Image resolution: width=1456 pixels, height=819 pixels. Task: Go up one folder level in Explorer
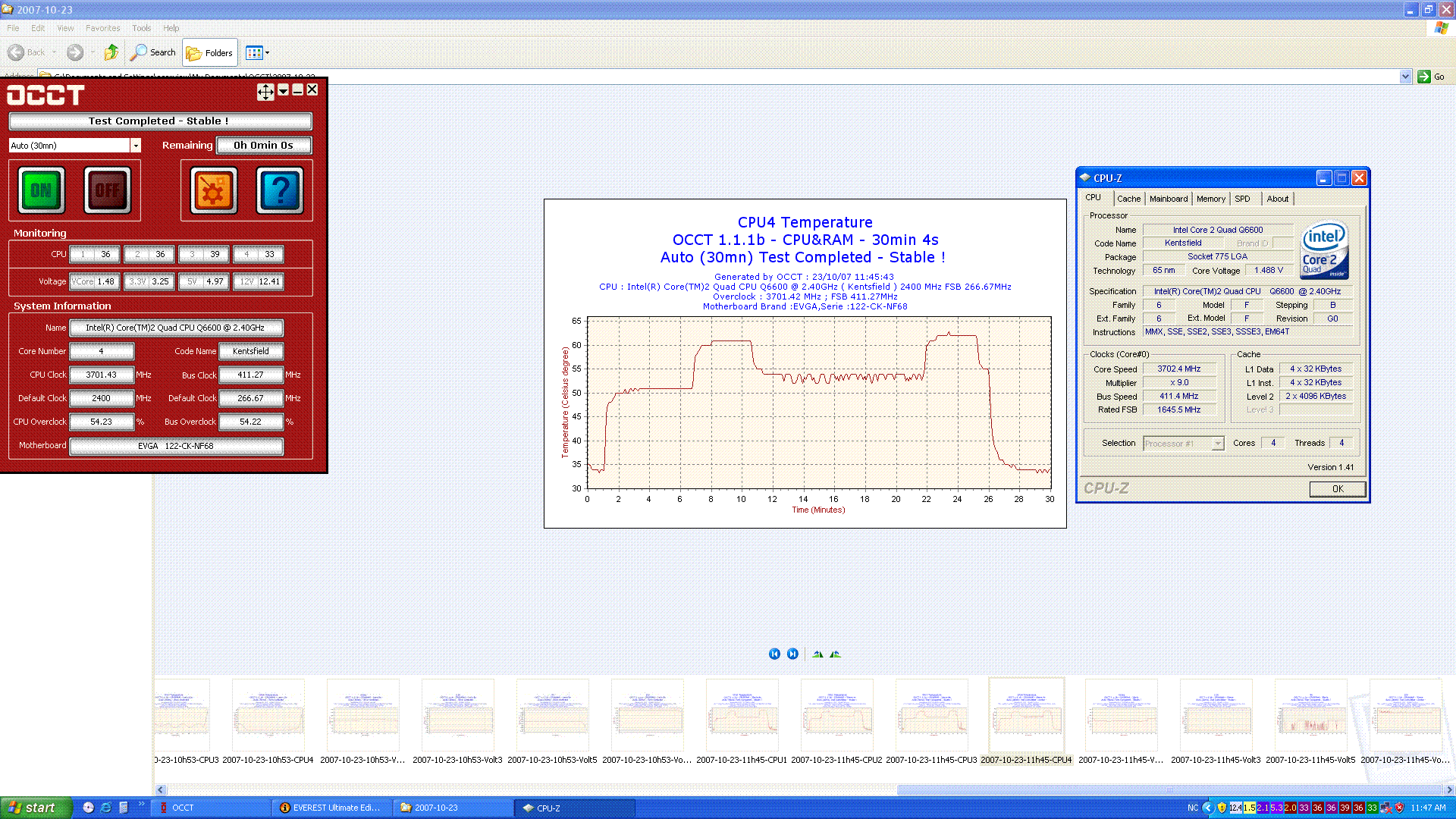[x=111, y=52]
